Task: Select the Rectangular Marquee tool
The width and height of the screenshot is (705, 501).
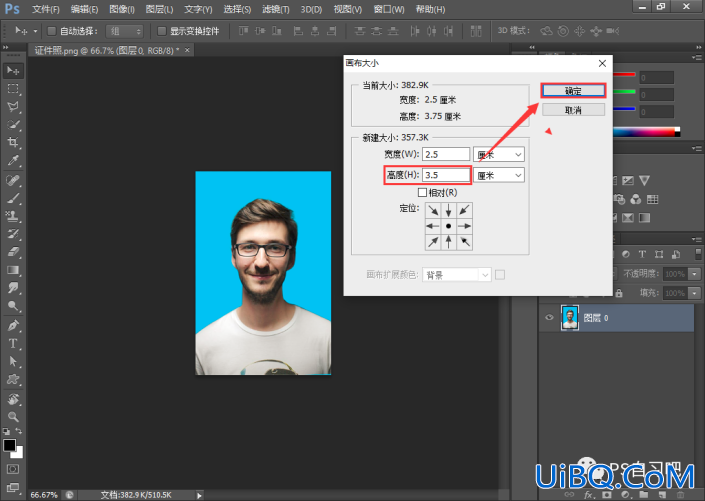Action: 13,89
